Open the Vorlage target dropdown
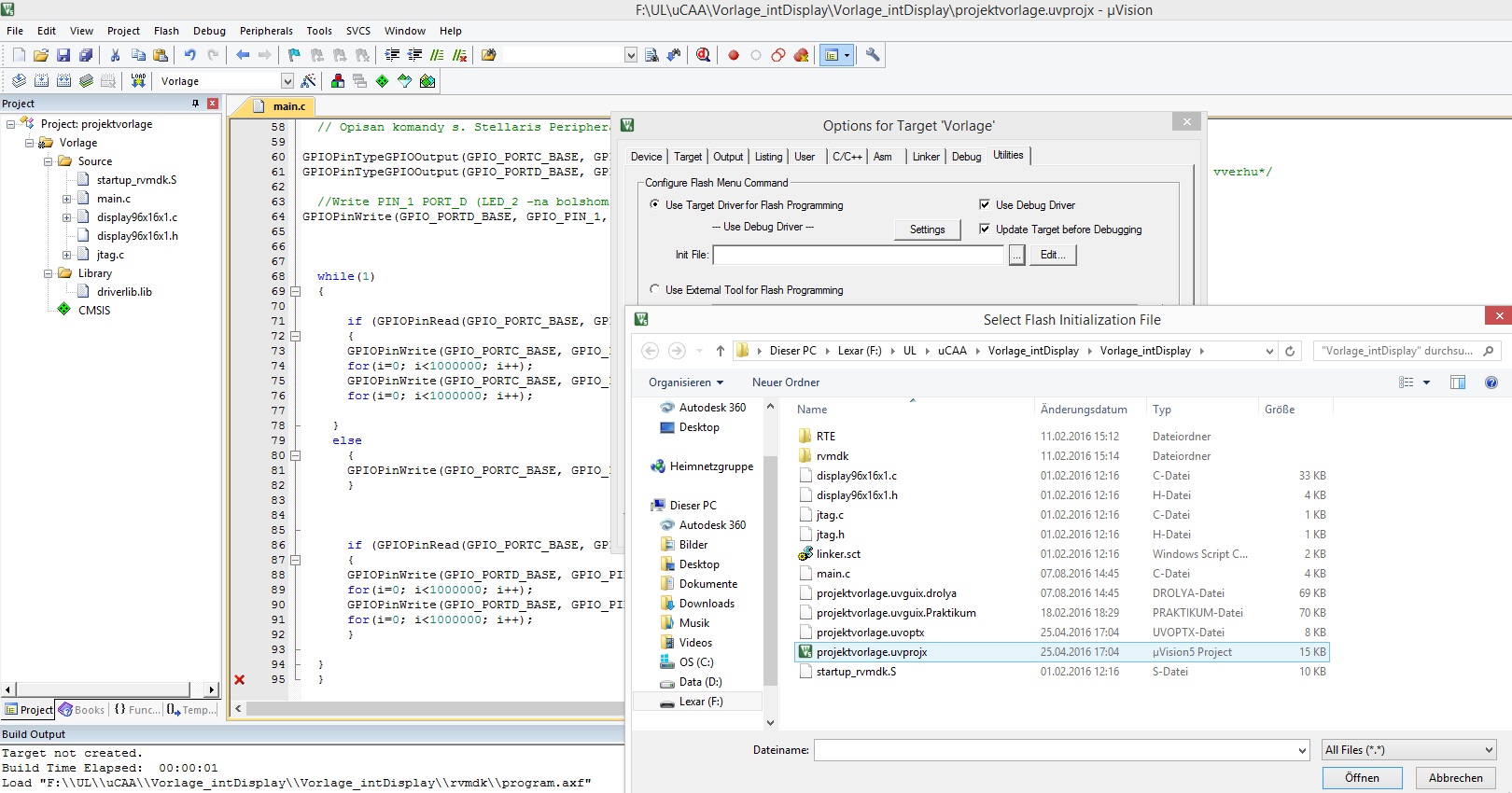Viewport: 1512px width, 793px height. tap(287, 81)
